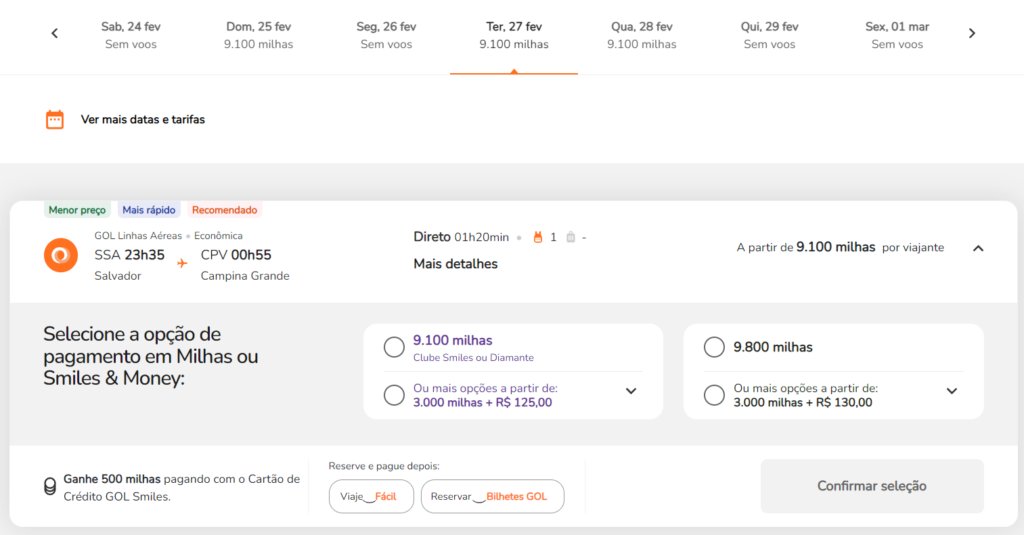This screenshot has width=1024, height=535.
Task: Click the orange hand baggage icon
Action: 537,237
